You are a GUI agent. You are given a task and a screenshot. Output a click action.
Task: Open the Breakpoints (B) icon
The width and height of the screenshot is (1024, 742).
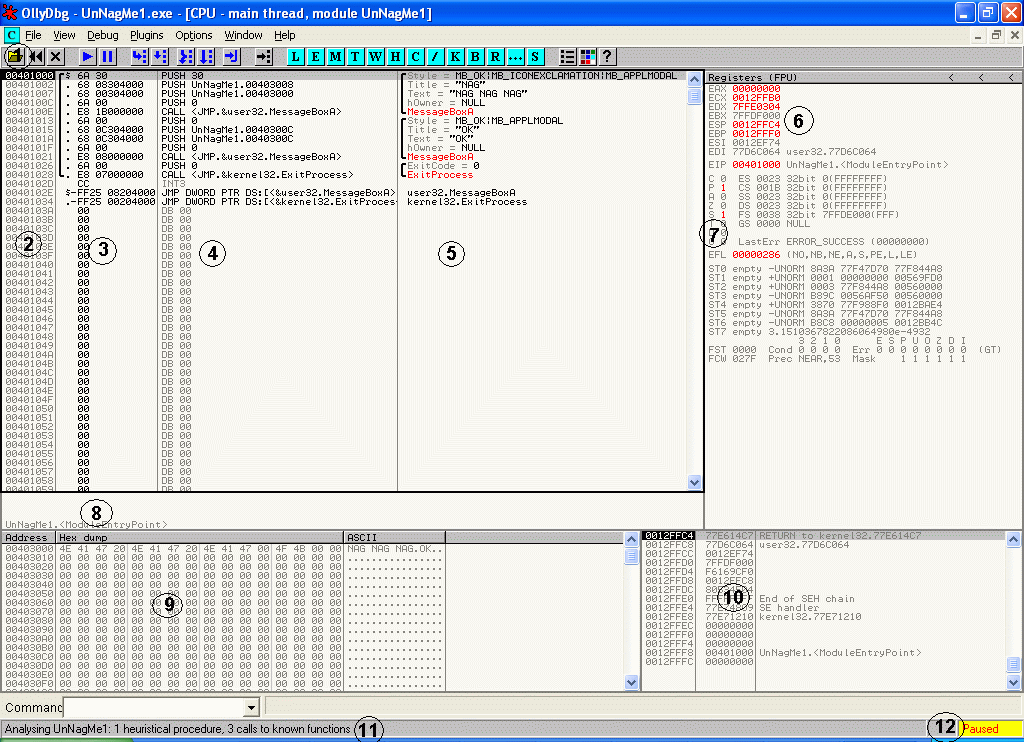coord(475,57)
